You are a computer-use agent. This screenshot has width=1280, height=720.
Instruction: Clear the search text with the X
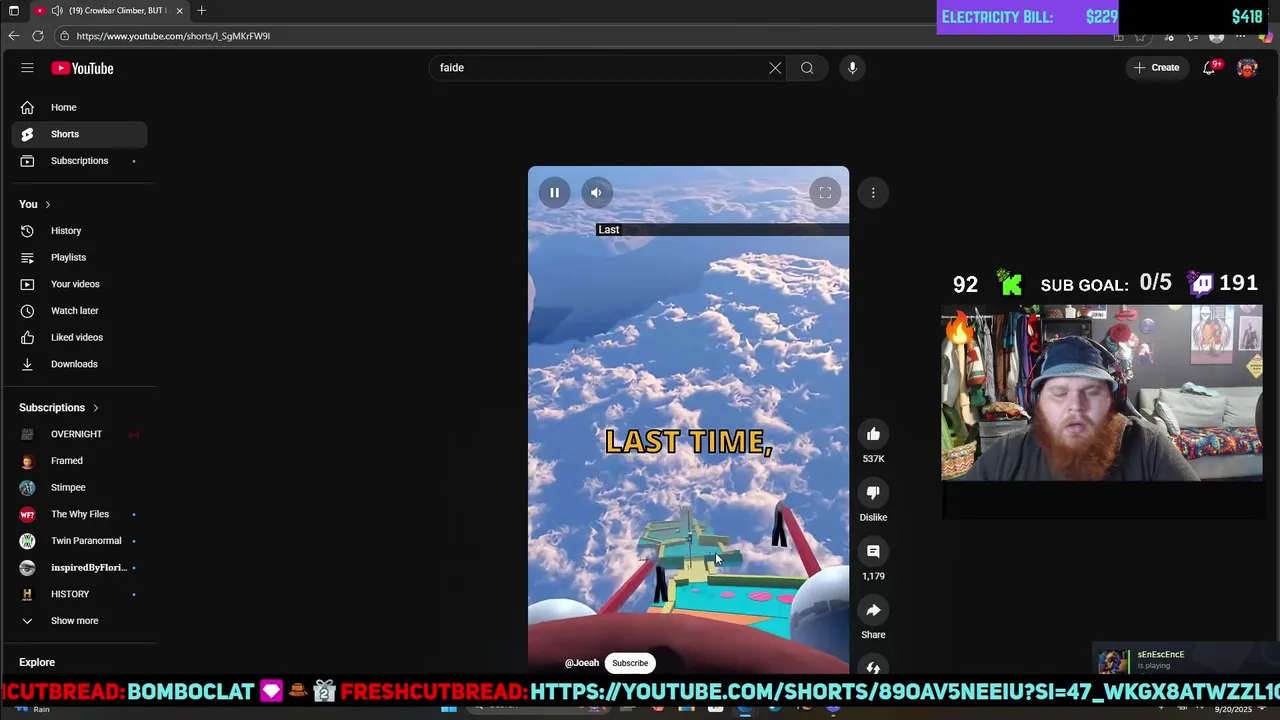[775, 68]
